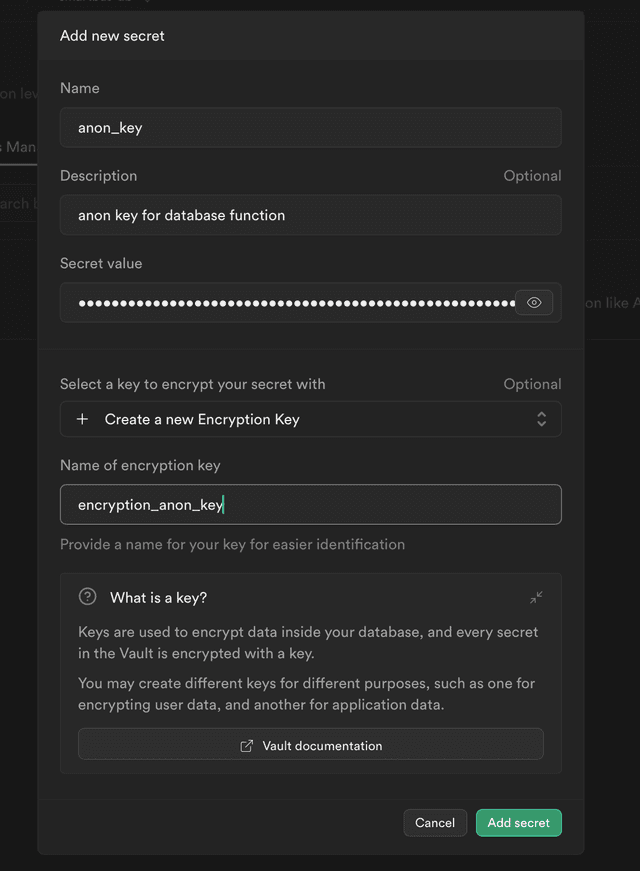Click the "Add new secret" dialog title
Image resolution: width=640 pixels, height=871 pixels.
coord(112,36)
